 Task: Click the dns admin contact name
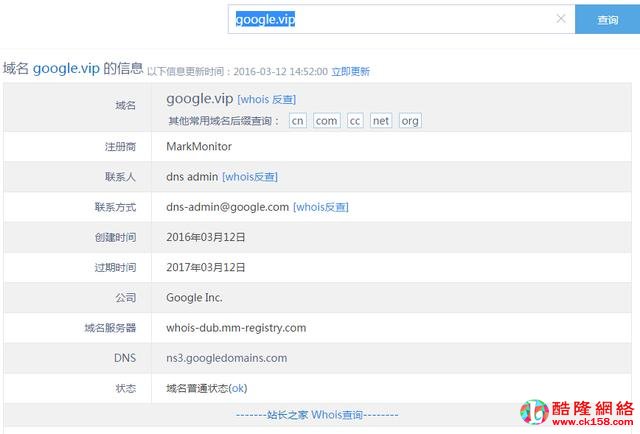coord(192,177)
